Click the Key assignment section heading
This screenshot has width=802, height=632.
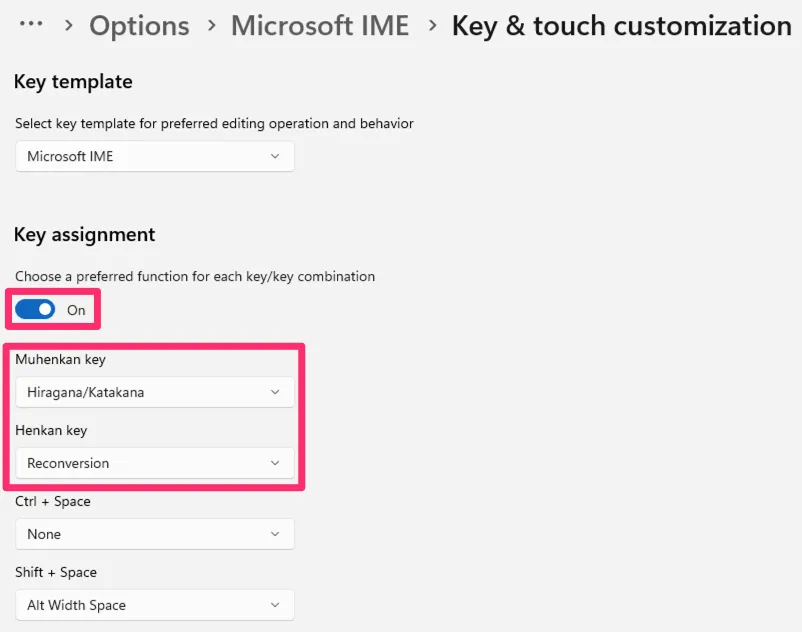point(85,235)
